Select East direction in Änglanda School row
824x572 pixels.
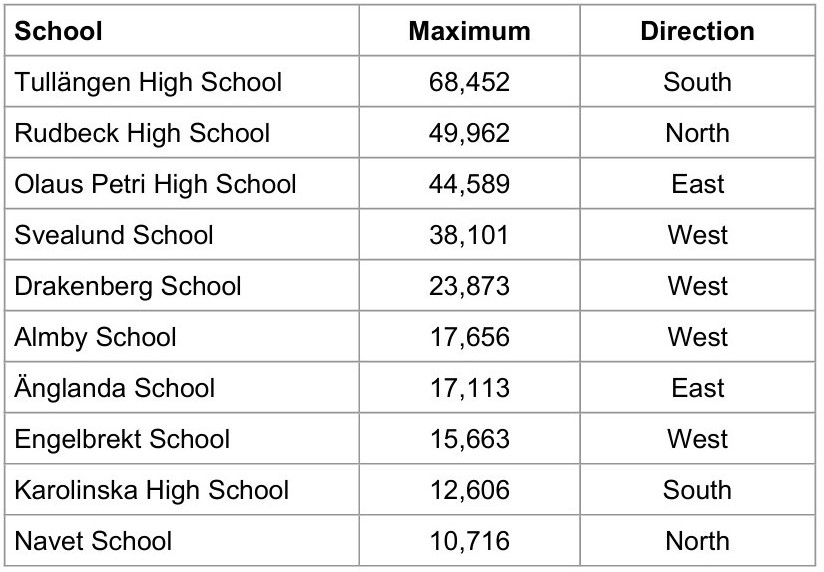click(697, 388)
